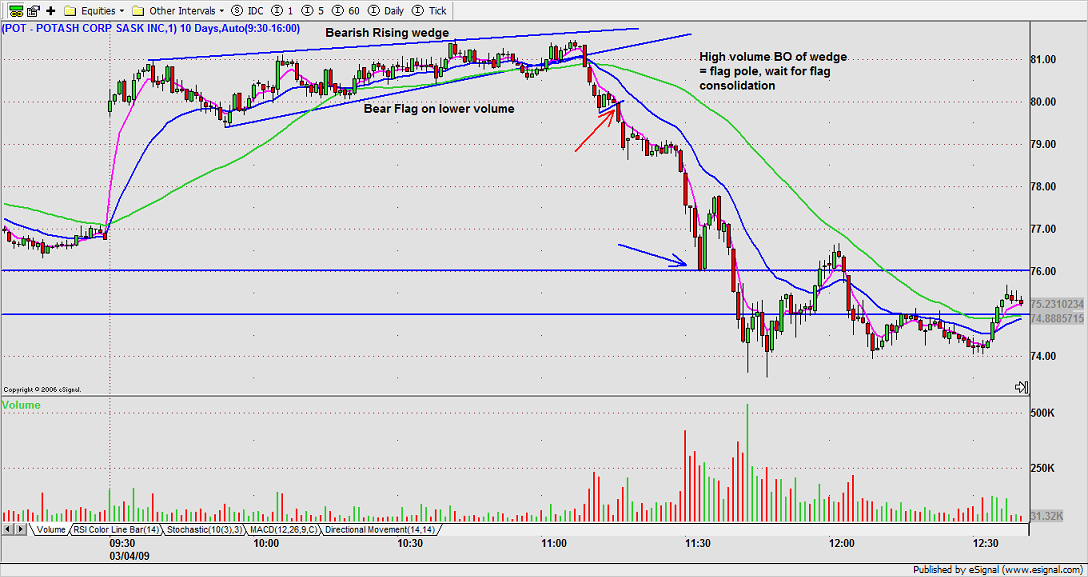The width and height of the screenshot is (1088, 577).
Task: Click the 03/04/09 date label
Action: [x=128, y=556]
